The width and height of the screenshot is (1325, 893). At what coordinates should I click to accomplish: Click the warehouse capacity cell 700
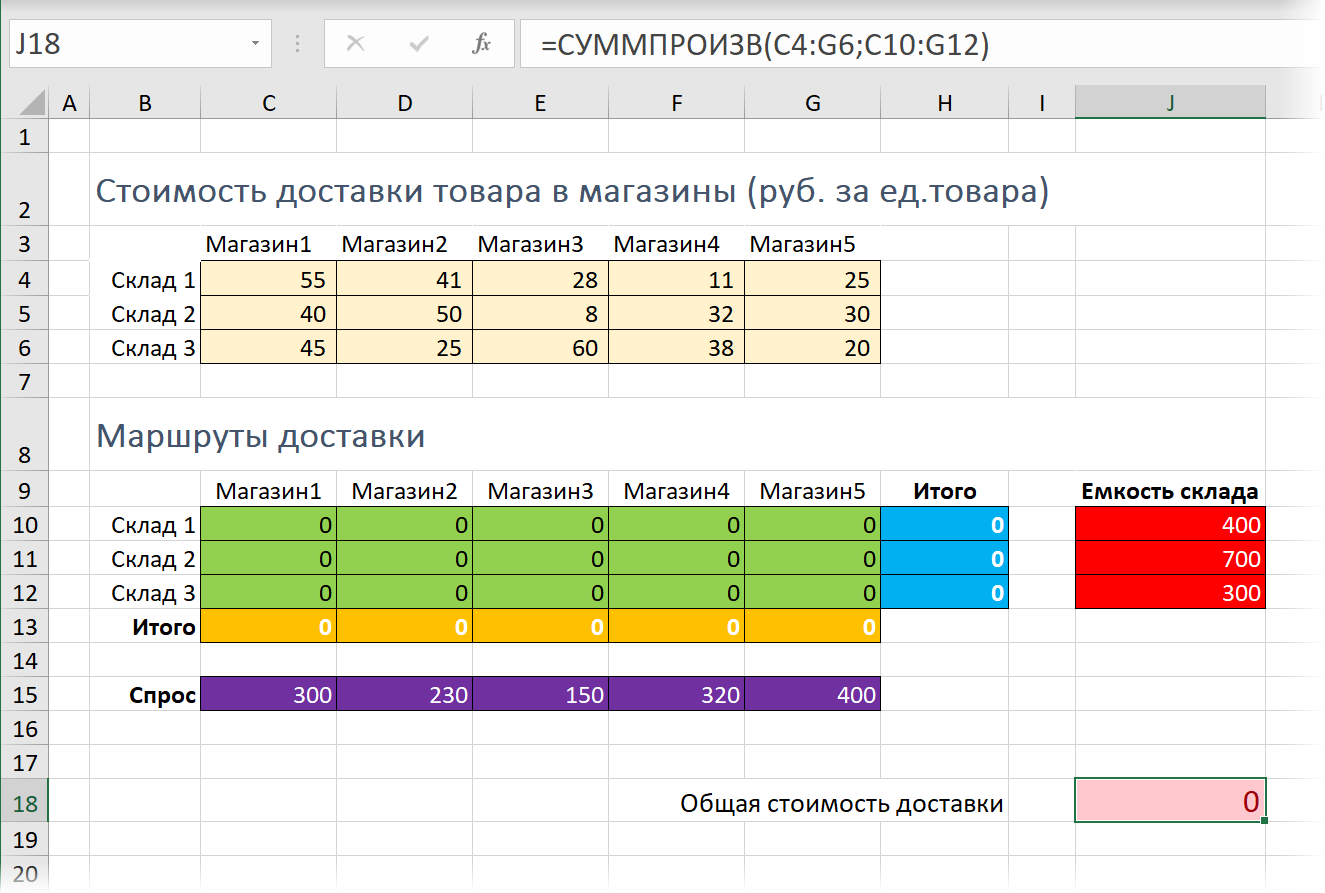tap(1170, 558)
